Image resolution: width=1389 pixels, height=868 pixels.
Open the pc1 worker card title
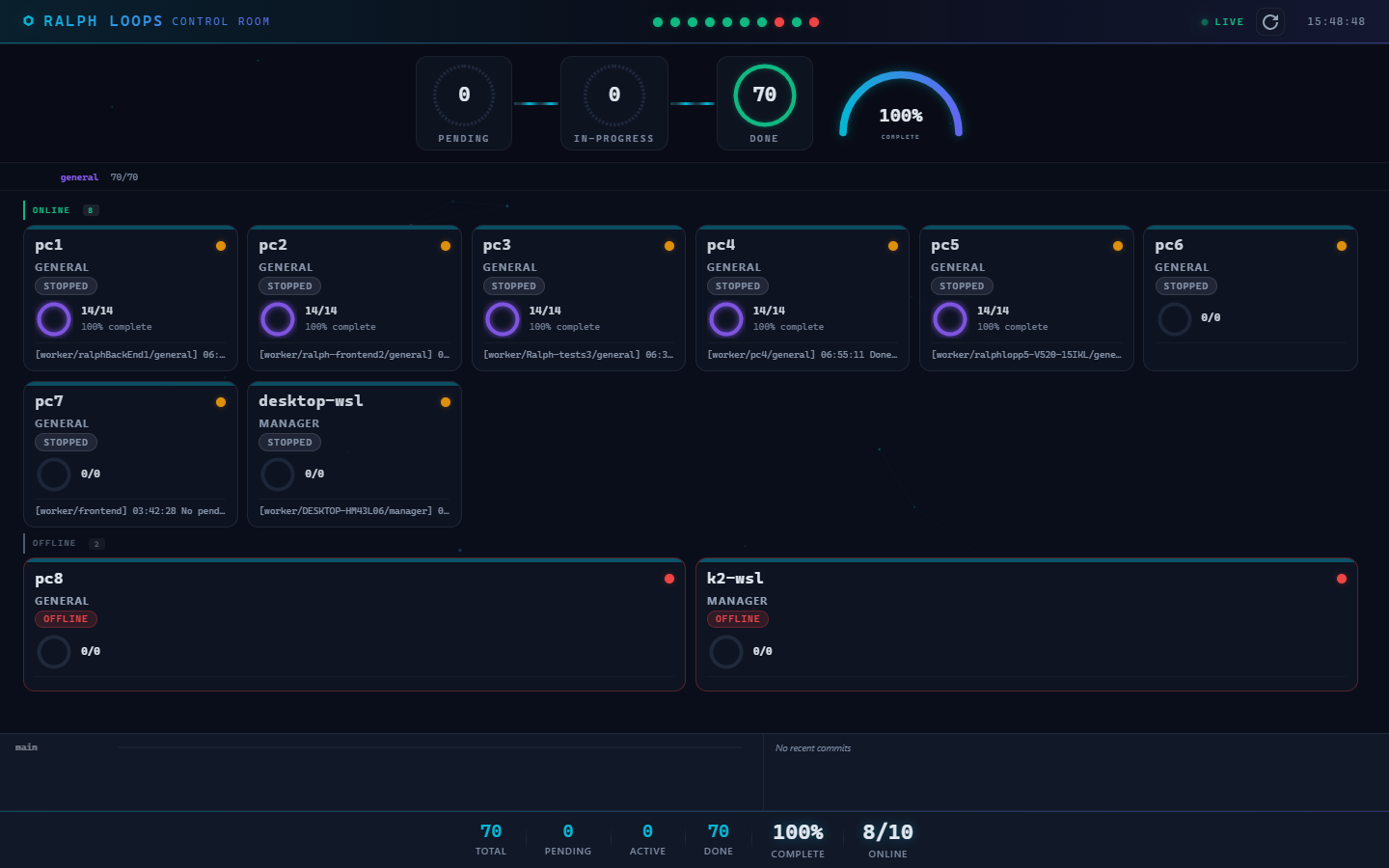point(49,245)
